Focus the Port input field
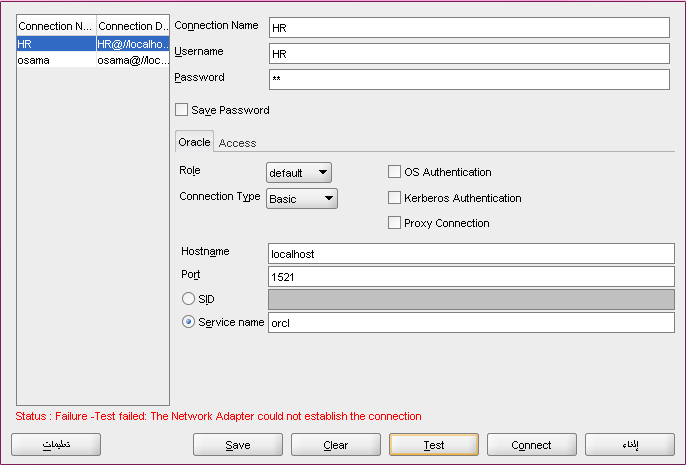 click(x=471, y=276)
